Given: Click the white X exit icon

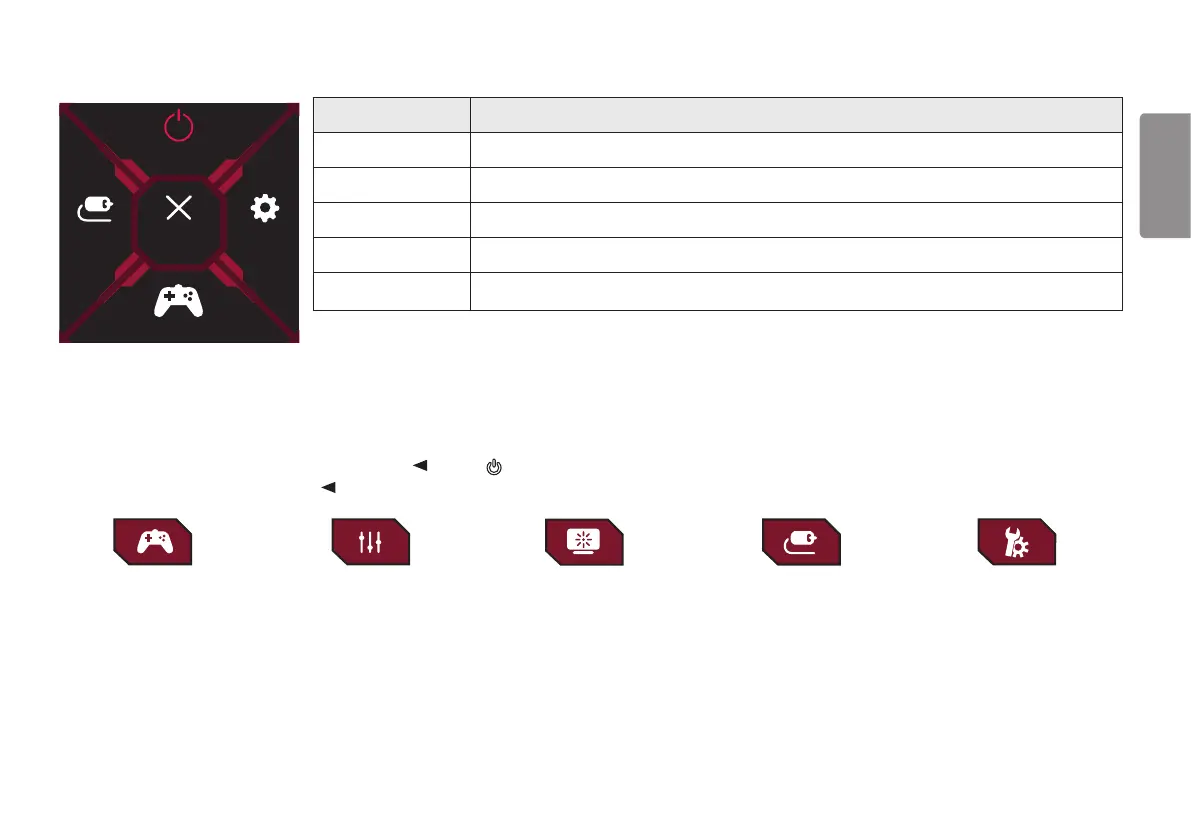Looking at the screenshot, I should coord(178,207).
